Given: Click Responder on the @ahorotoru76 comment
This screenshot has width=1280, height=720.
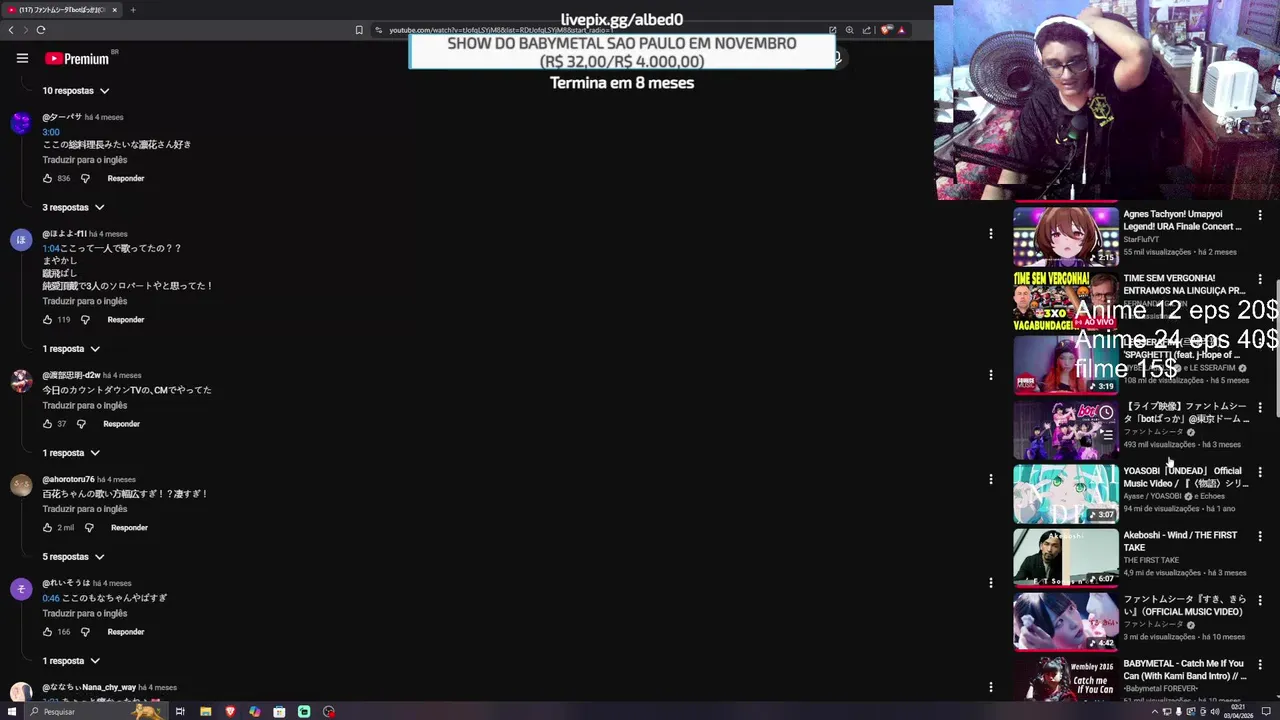Looking at the screenshot, I should 130,528.
